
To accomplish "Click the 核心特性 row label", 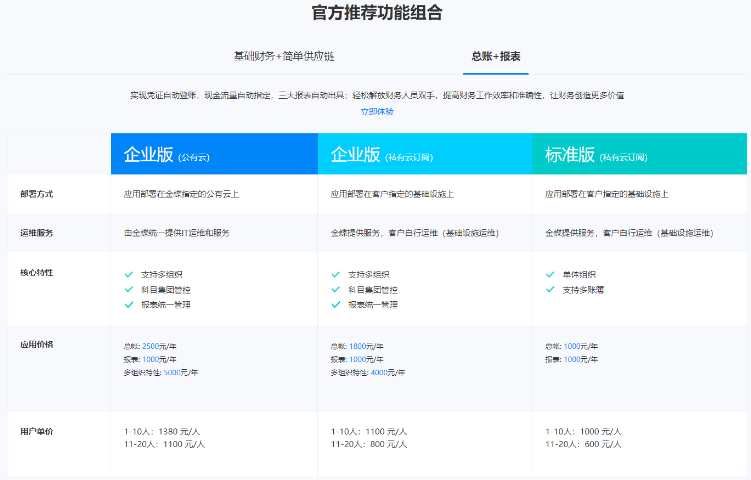I will coord(36,273).
